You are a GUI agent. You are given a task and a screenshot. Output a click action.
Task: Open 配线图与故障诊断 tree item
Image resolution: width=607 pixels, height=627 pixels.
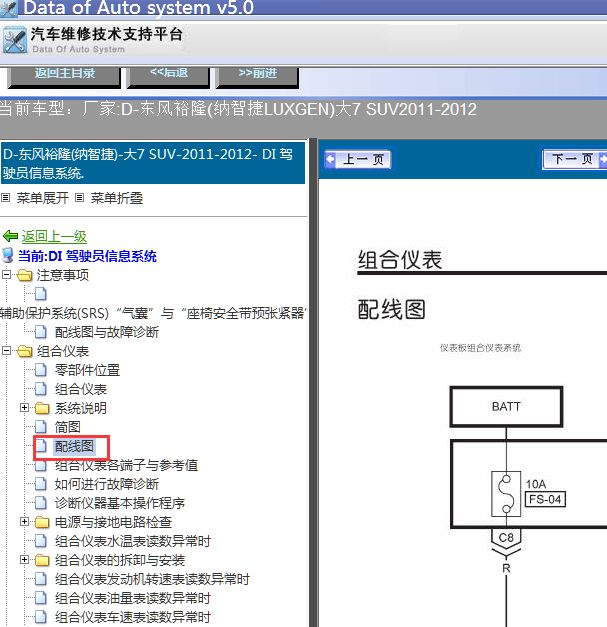coord(107,332)
